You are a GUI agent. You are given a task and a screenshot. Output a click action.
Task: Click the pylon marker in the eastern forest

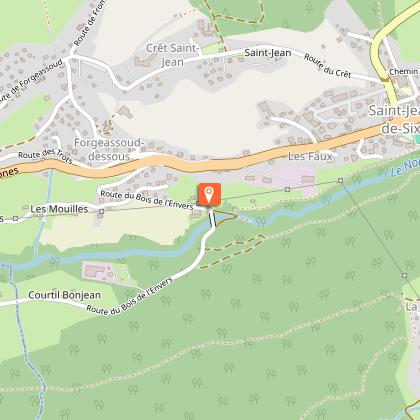[x=404, y=275]
